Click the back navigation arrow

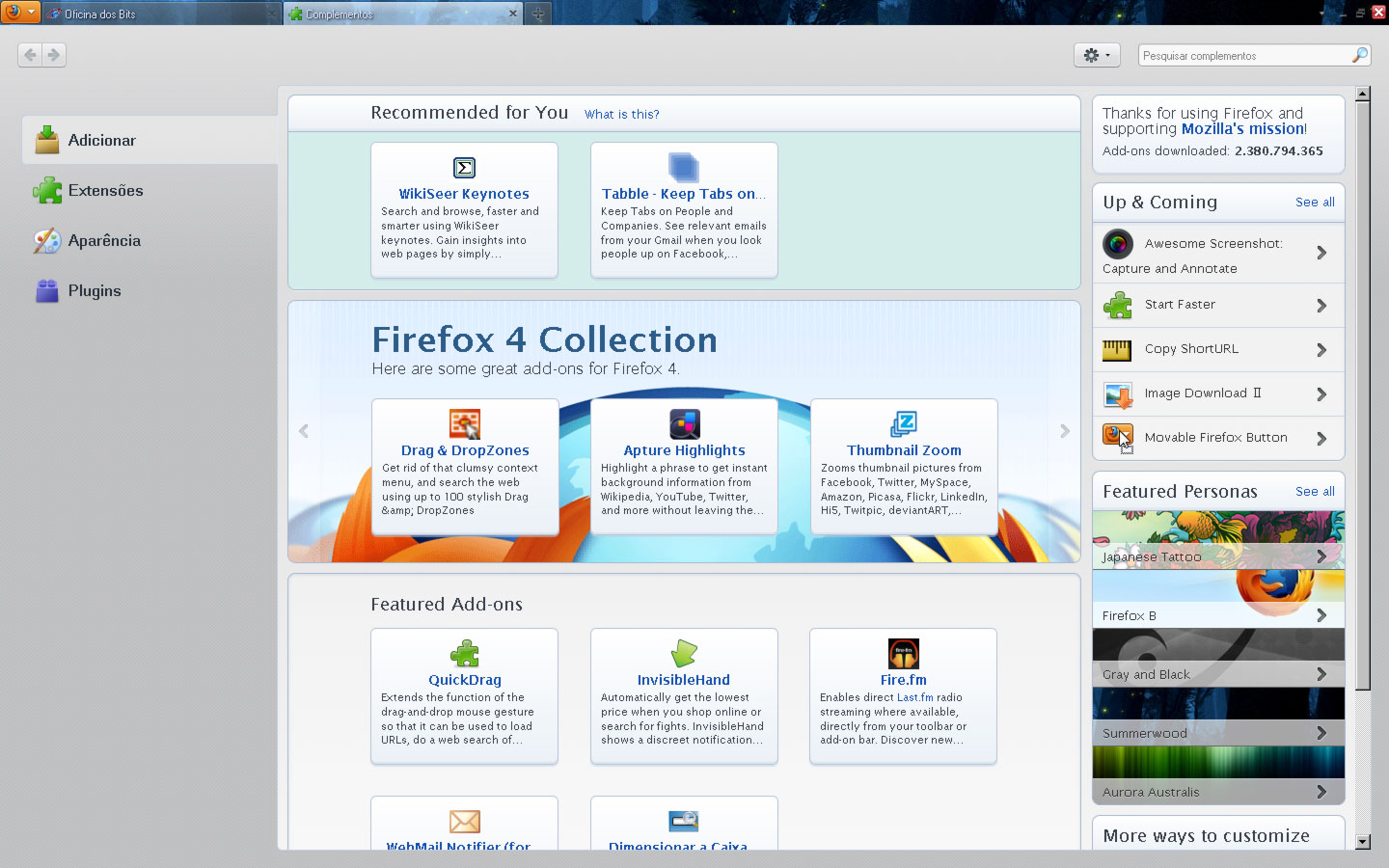pyautogui.click(x=30, y=55)
